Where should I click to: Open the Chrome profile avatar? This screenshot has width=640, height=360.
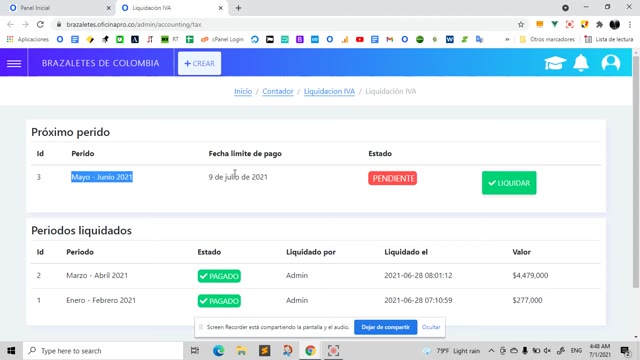point(615,24)
